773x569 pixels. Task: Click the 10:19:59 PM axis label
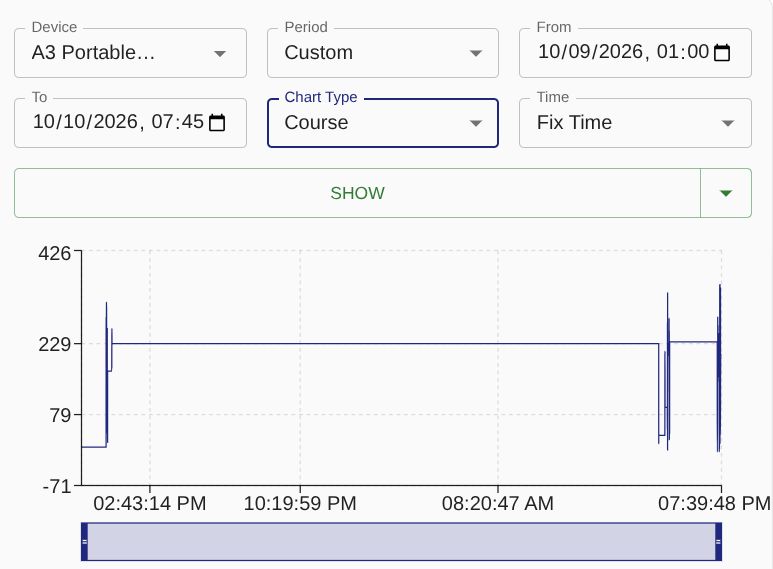click(x=300, y=503)
